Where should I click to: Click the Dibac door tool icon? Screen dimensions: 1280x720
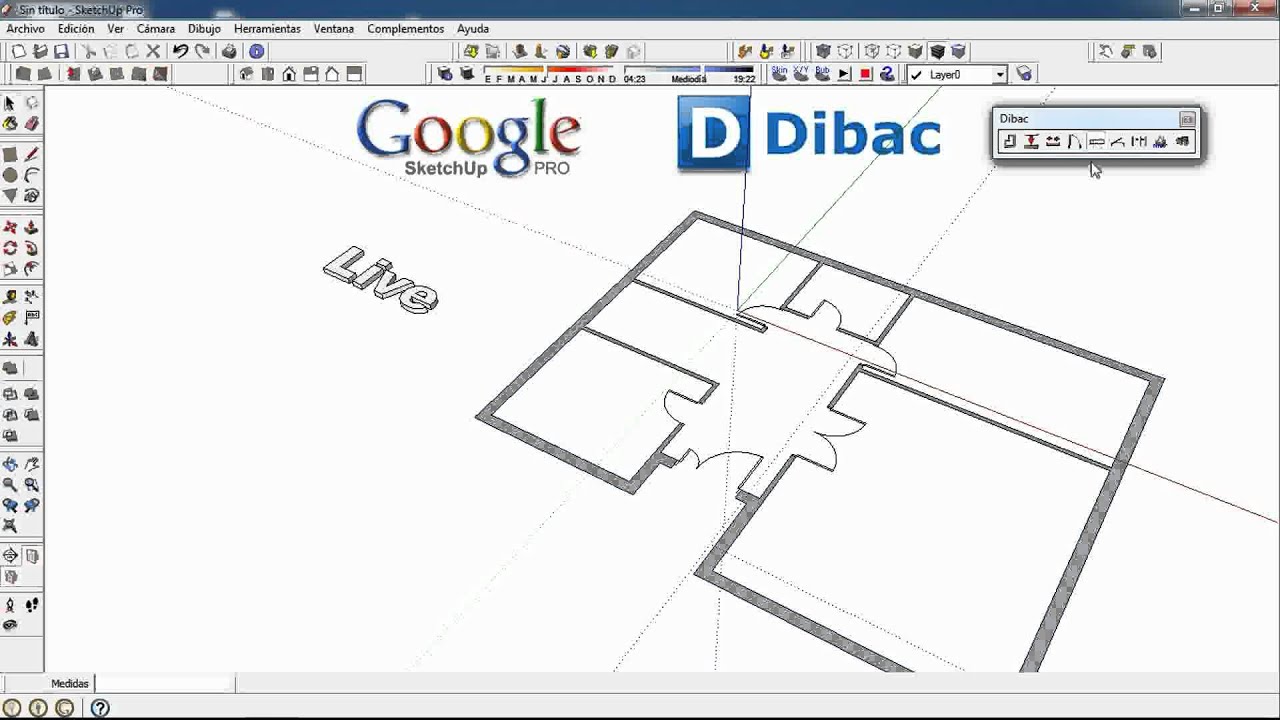(x=1075, y=142)
